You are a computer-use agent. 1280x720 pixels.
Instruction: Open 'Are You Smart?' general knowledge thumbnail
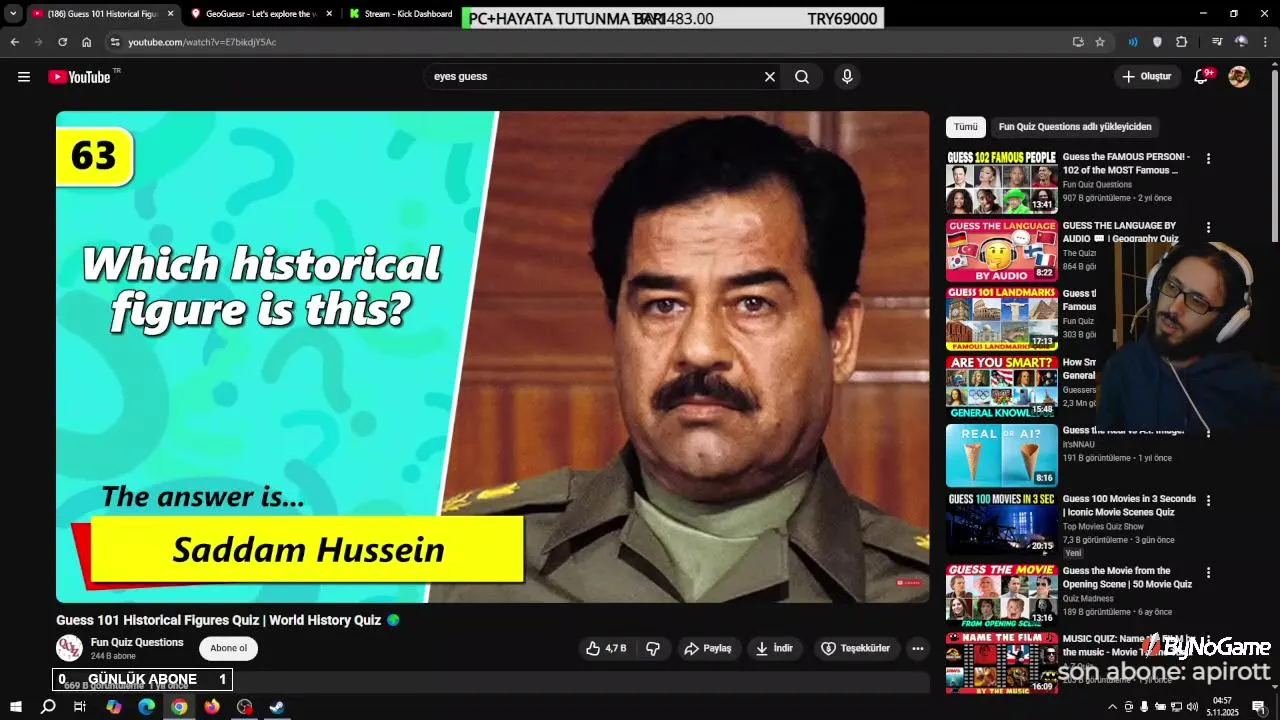coord(1001,386)
